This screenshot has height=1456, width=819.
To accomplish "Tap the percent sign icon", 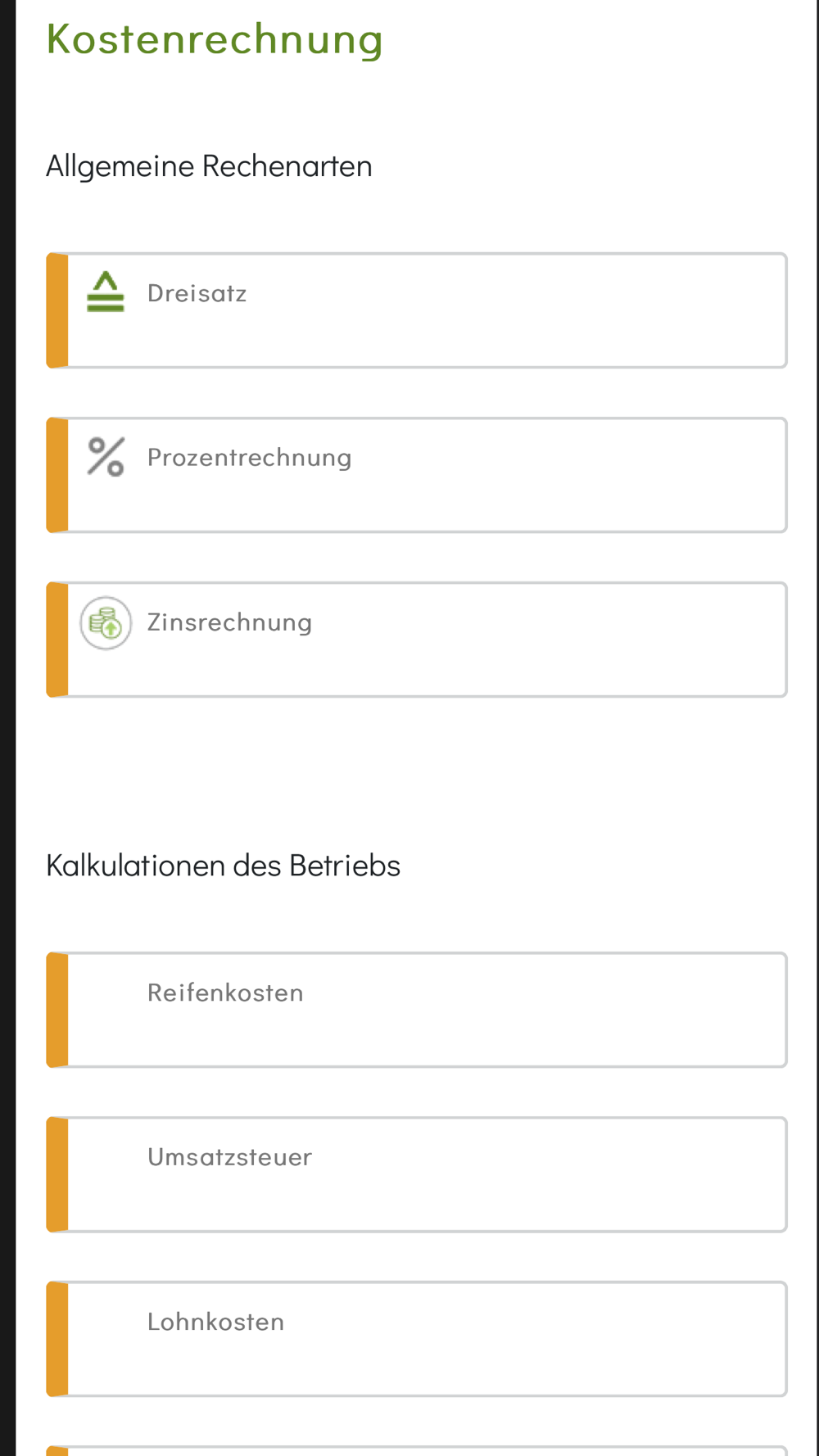I will click(x=106, y=456).
